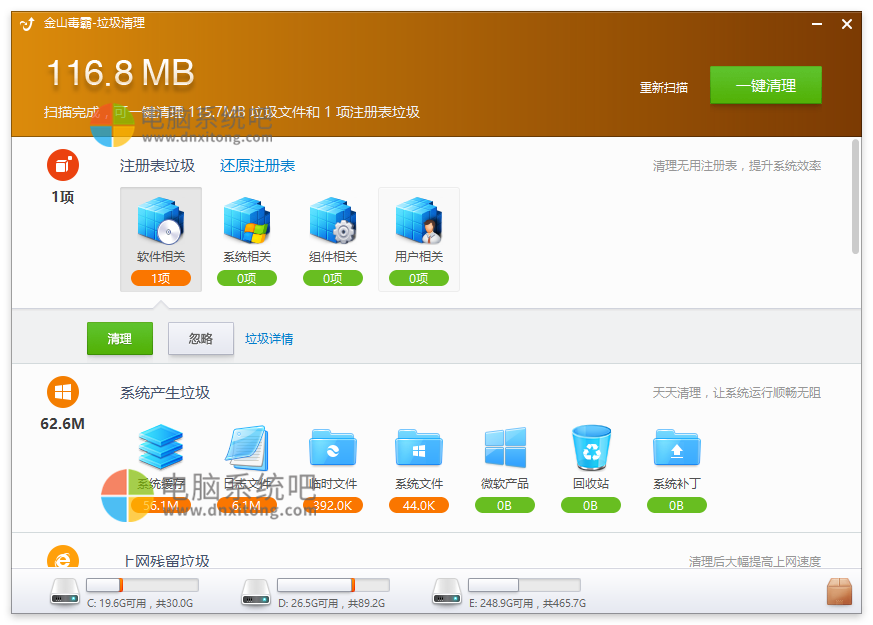
Task: Click the green 清理 button
Action: tap(120, 338)
